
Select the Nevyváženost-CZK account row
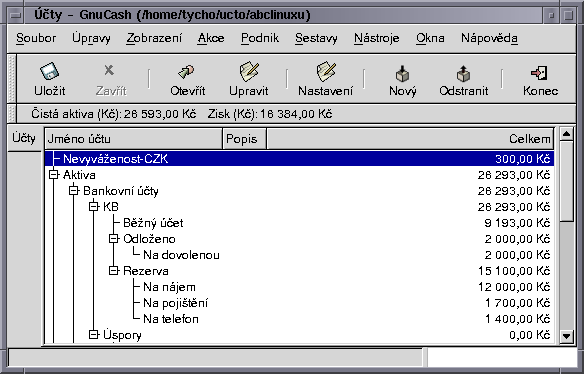click(x=299, y=159)
